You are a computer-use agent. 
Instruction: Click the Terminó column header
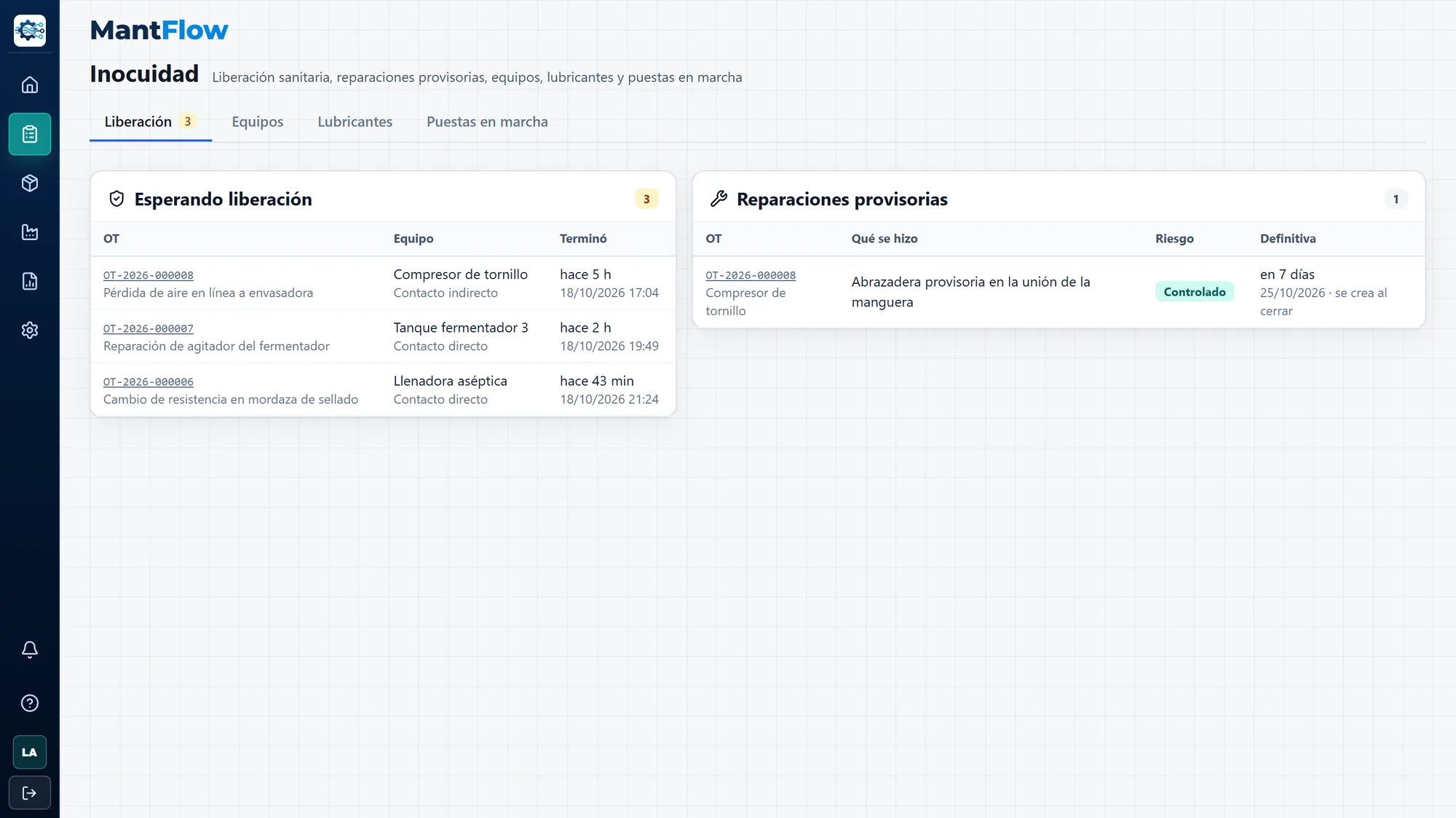583,239
